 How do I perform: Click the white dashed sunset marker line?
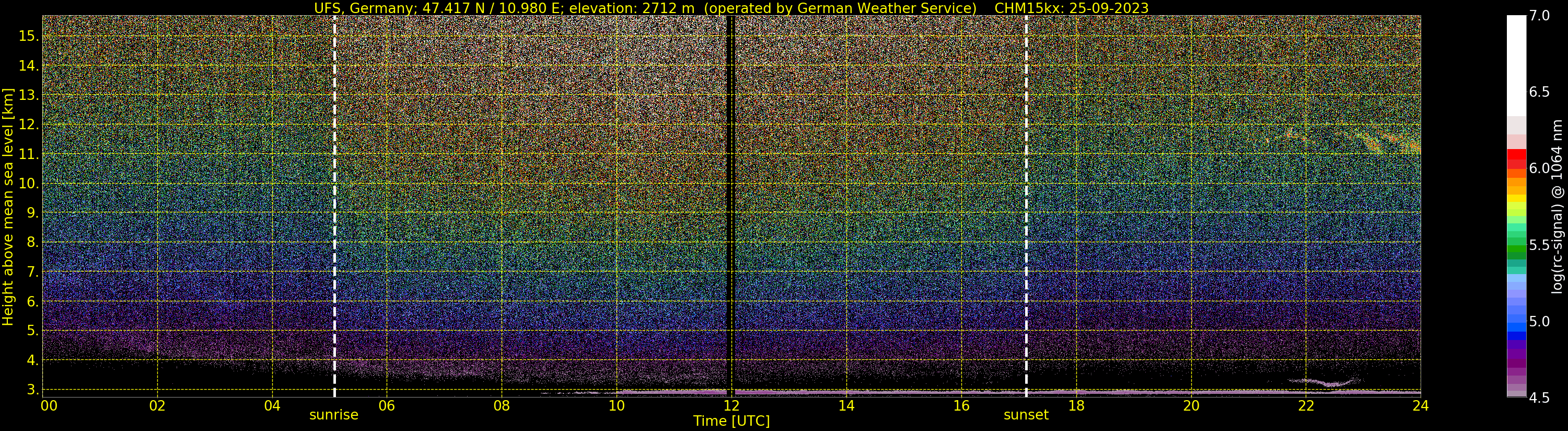pos(1026,206)
